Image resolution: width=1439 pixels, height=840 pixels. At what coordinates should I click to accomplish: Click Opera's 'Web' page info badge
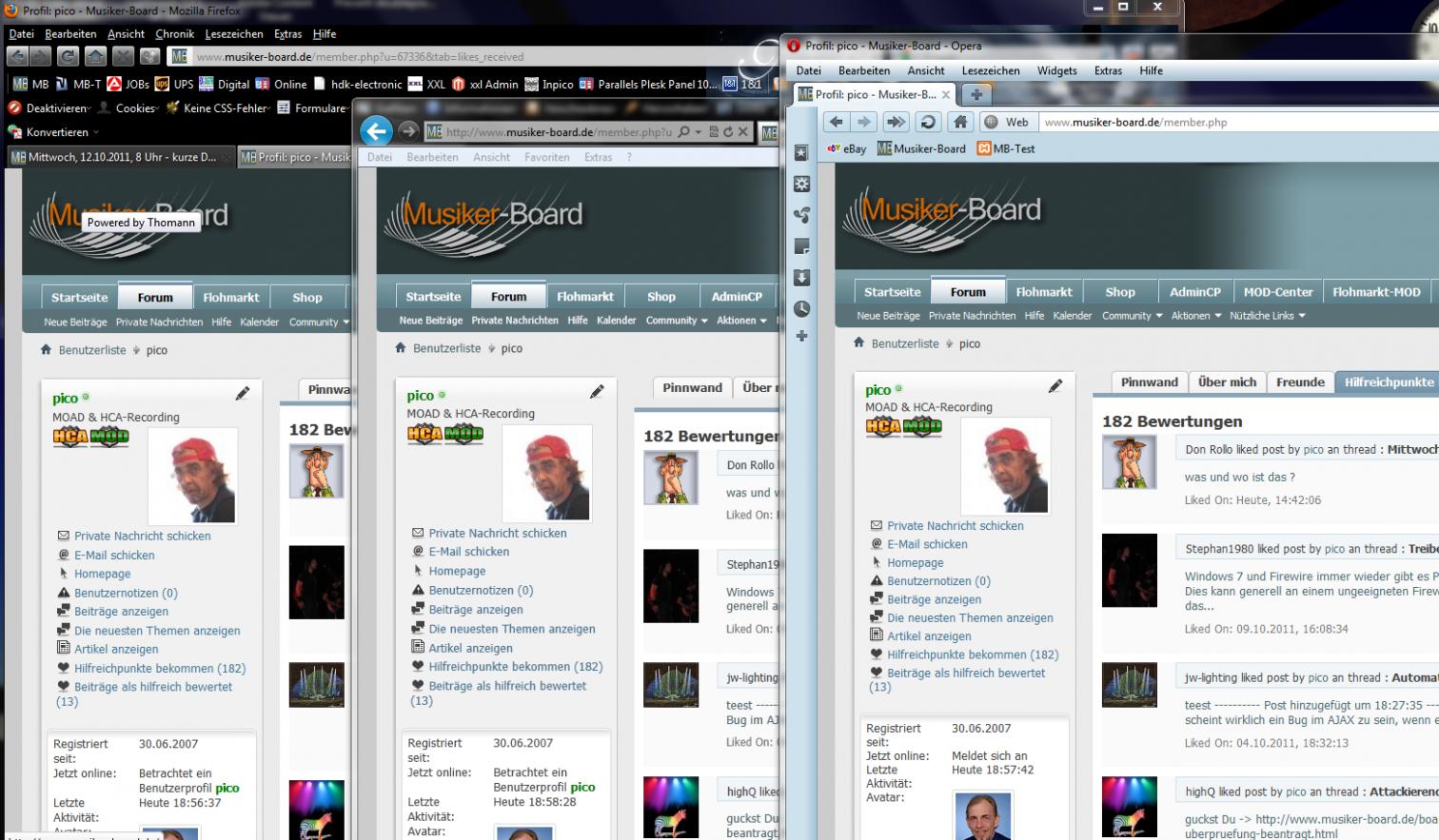pos(1007,122)
